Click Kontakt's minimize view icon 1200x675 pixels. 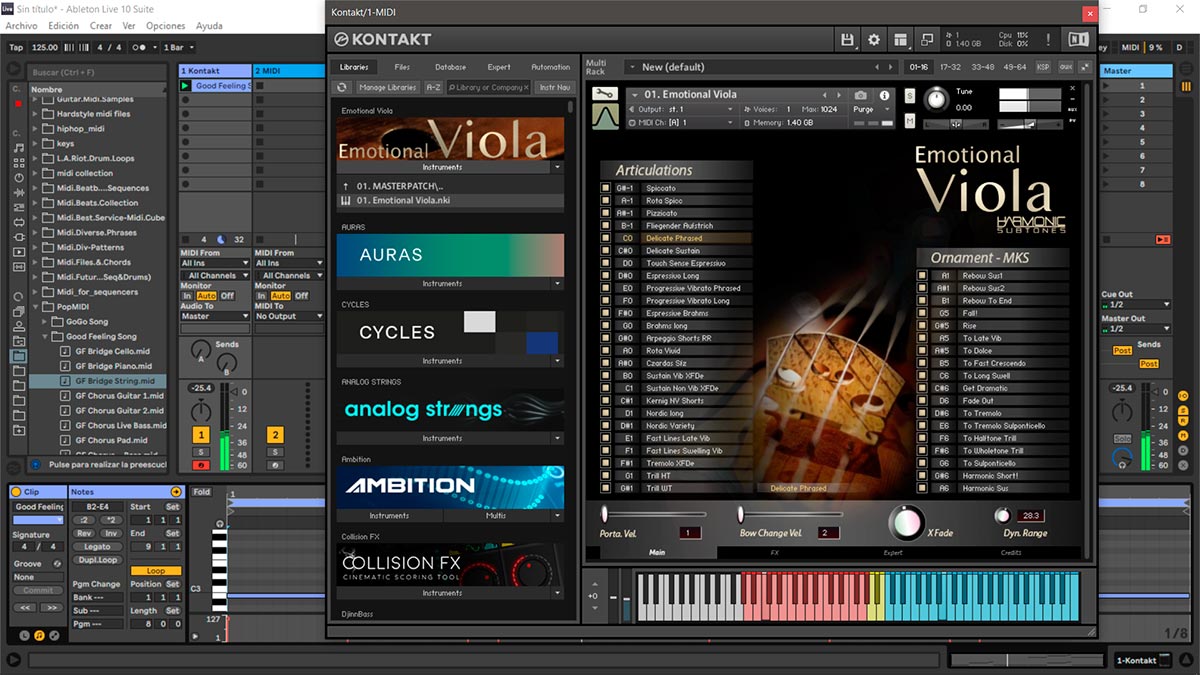(x=927, y=39)
